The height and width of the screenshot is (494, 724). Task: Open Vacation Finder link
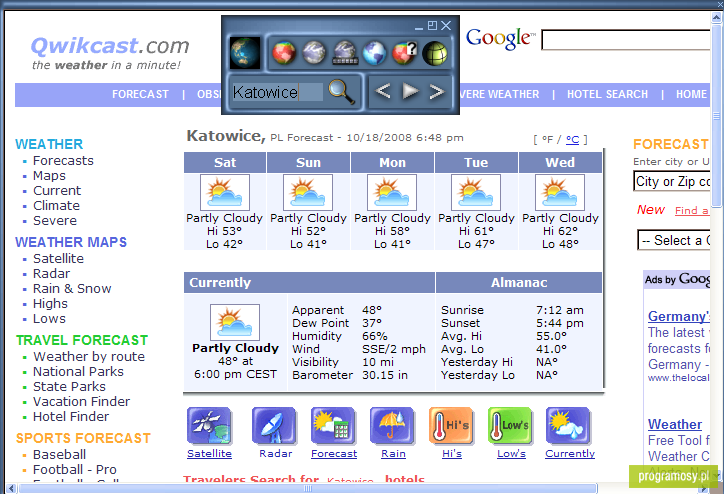pyautogui.click(x=82, y=402)
